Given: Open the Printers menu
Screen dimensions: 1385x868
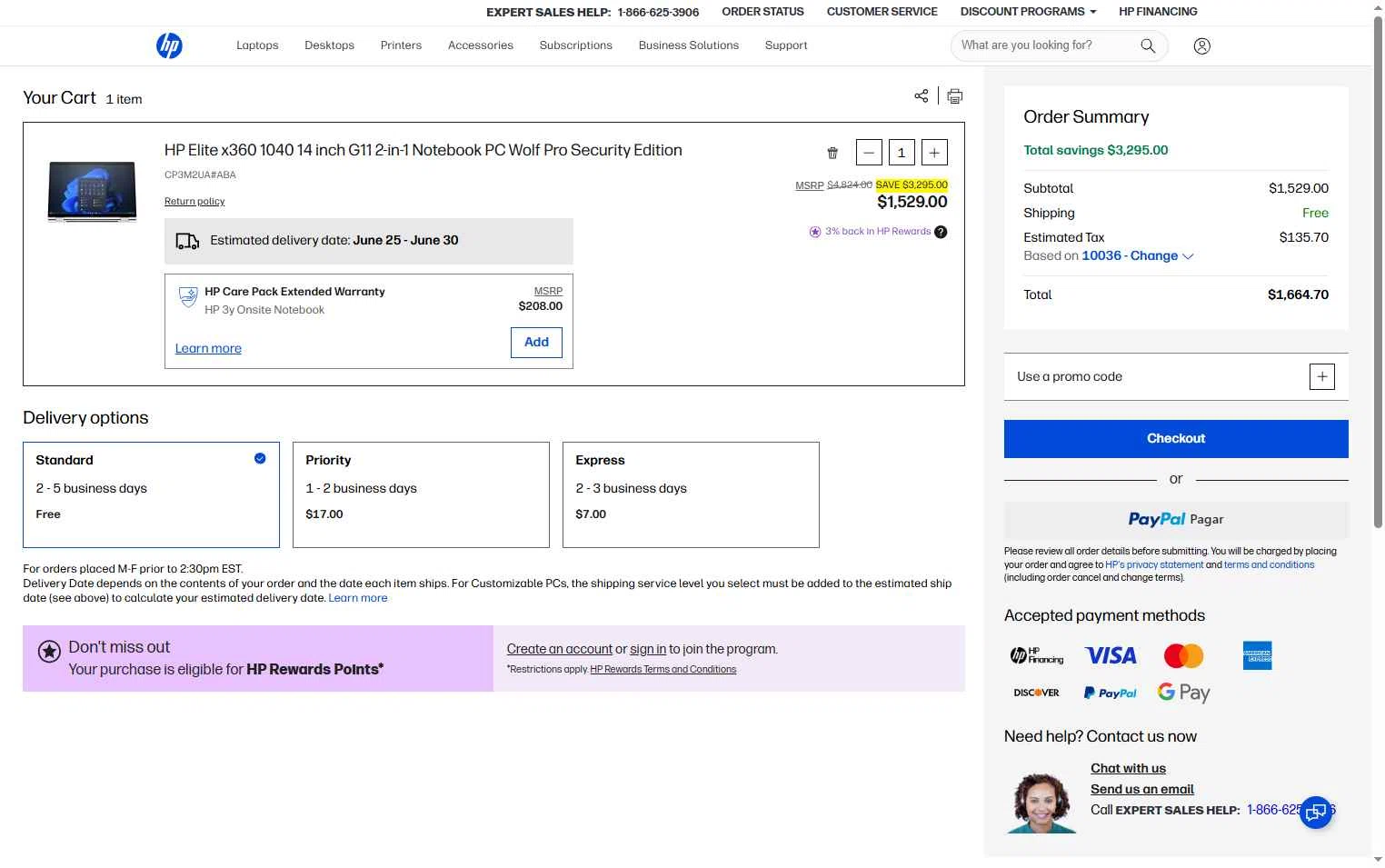Looking at the screenshot, I should pos(401,45).
